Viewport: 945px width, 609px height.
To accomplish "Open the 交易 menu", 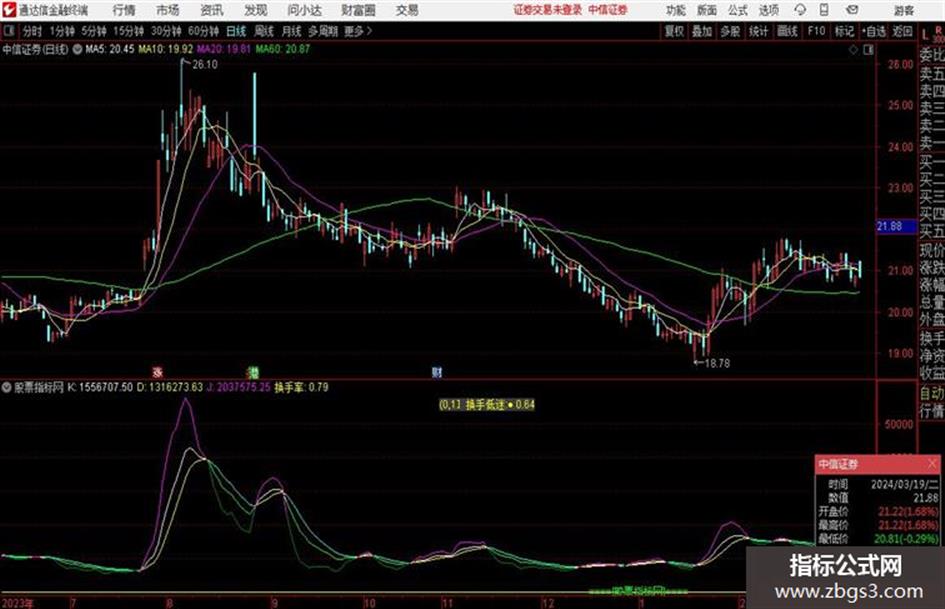I will pos(407,10).
